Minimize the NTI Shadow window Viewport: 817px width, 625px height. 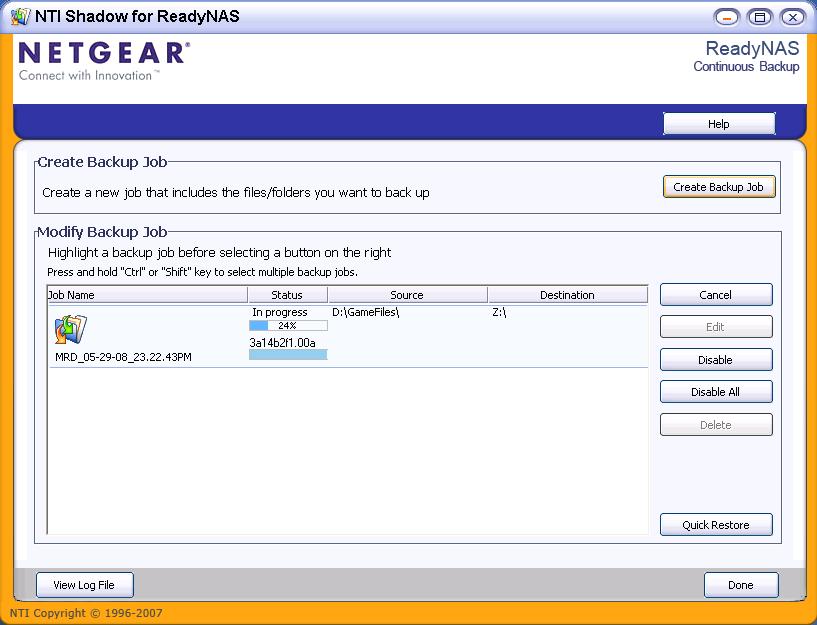(726, 17)
